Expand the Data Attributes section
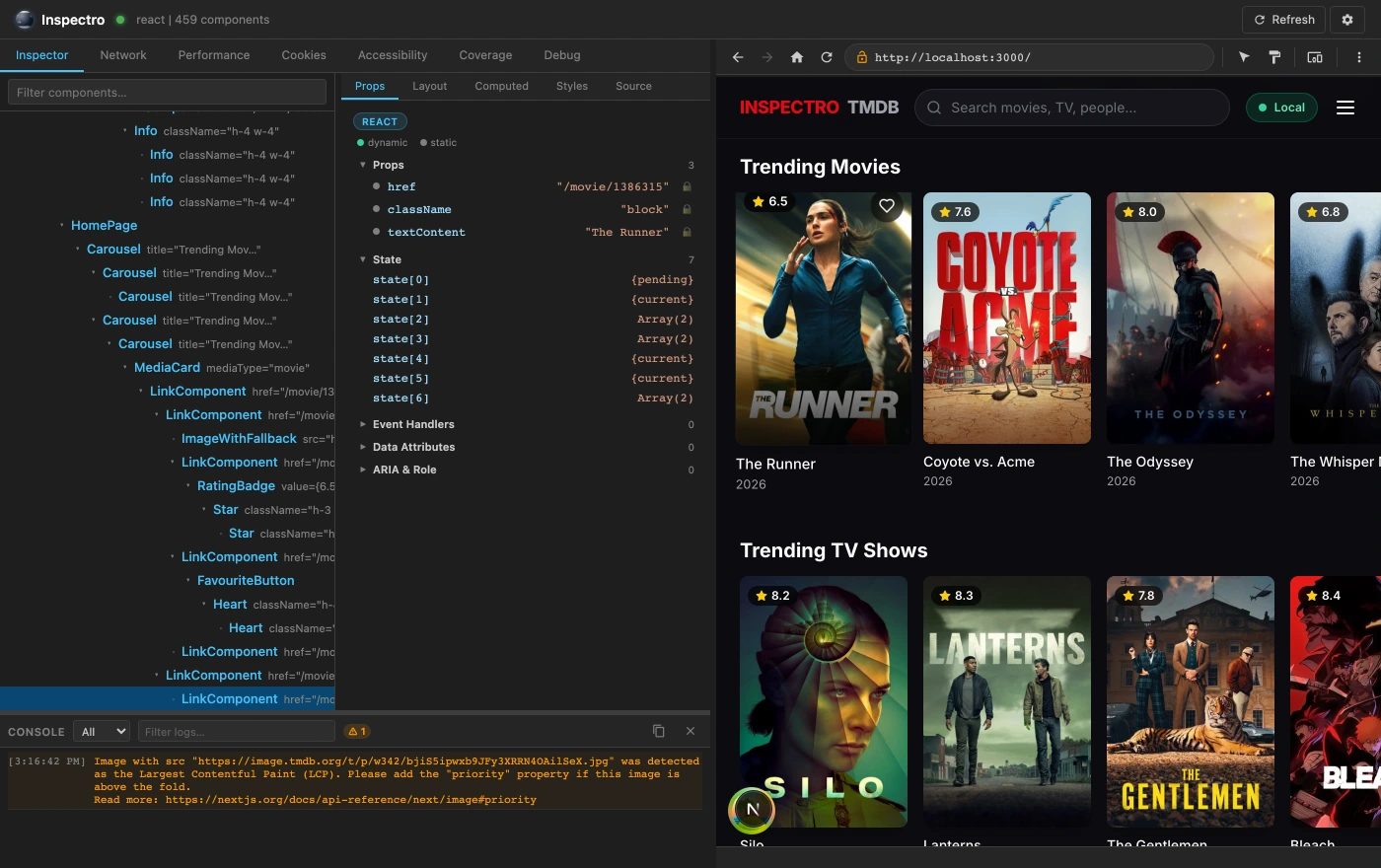Image resolution: width=1381 pixels, height=868 pixels. point(363,447)
